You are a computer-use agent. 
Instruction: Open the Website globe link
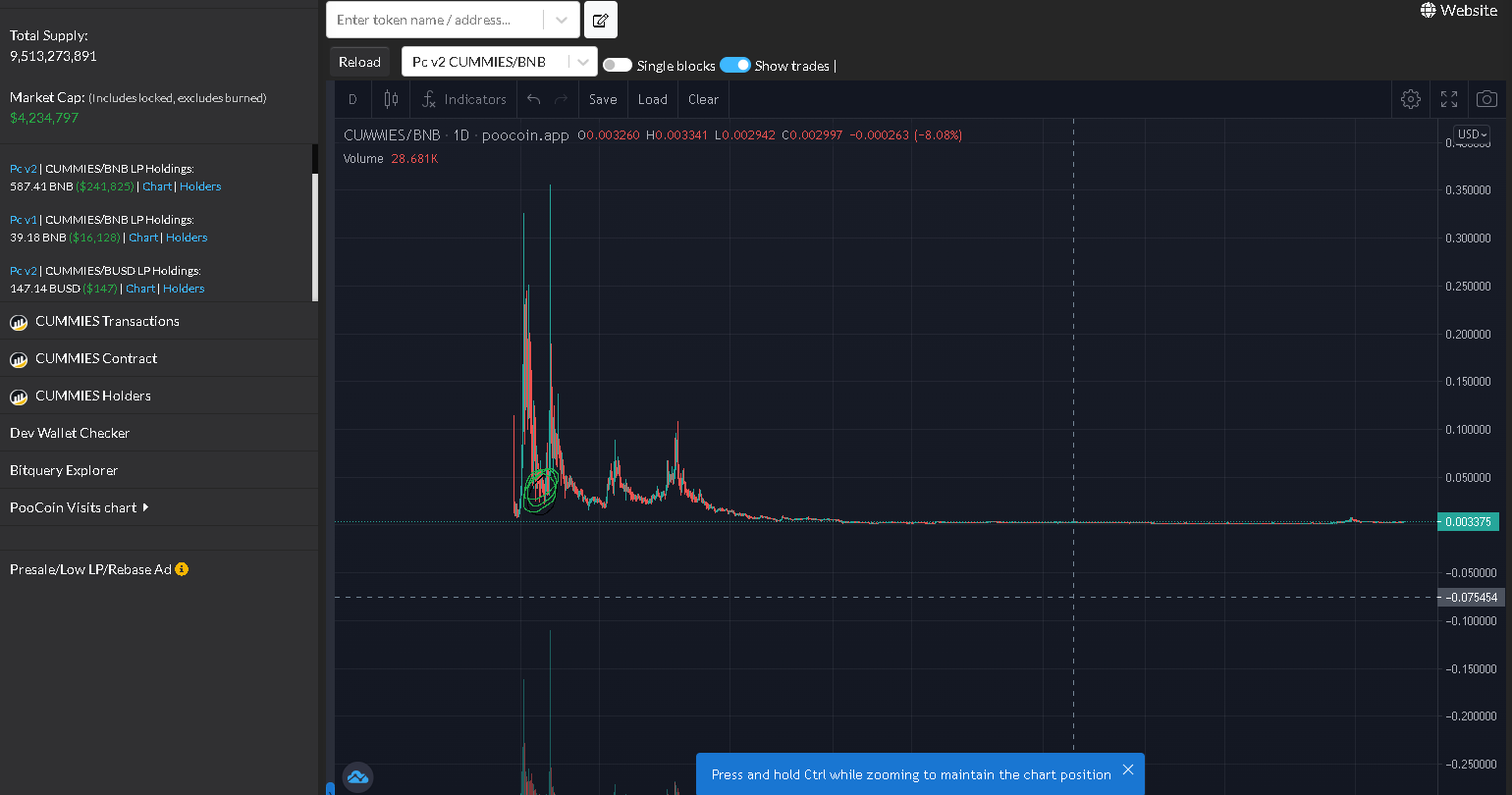(x=1458, y=11)
